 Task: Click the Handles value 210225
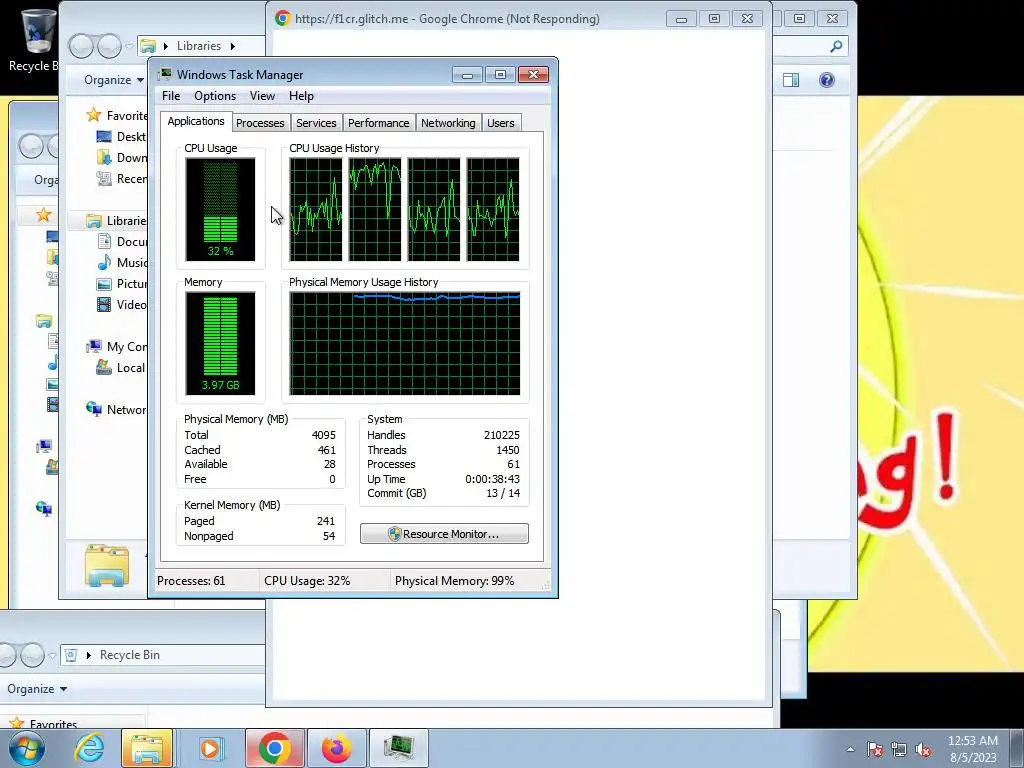(502, 435)
